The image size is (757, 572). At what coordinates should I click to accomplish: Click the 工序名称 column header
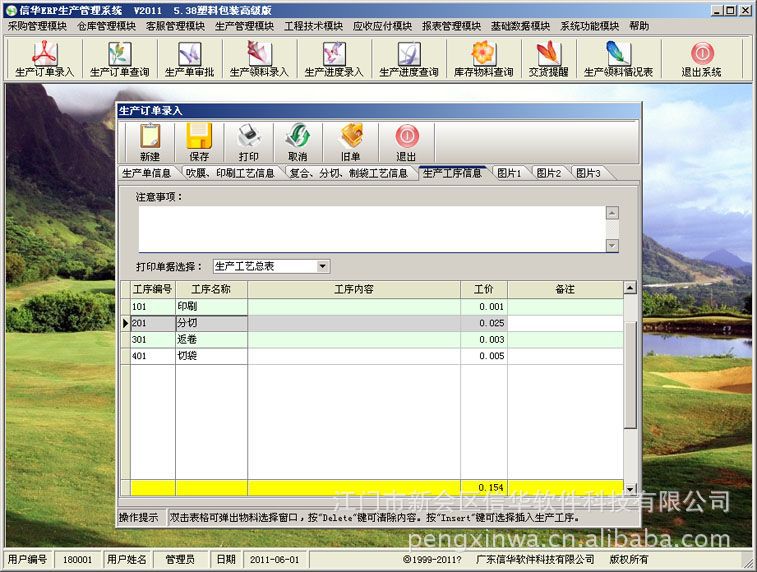(211, 290)
